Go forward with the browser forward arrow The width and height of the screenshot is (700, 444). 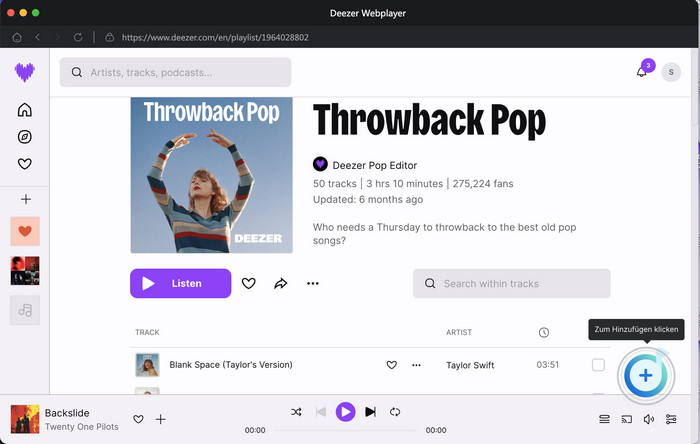pyautogui.click(x=57, y=37)
